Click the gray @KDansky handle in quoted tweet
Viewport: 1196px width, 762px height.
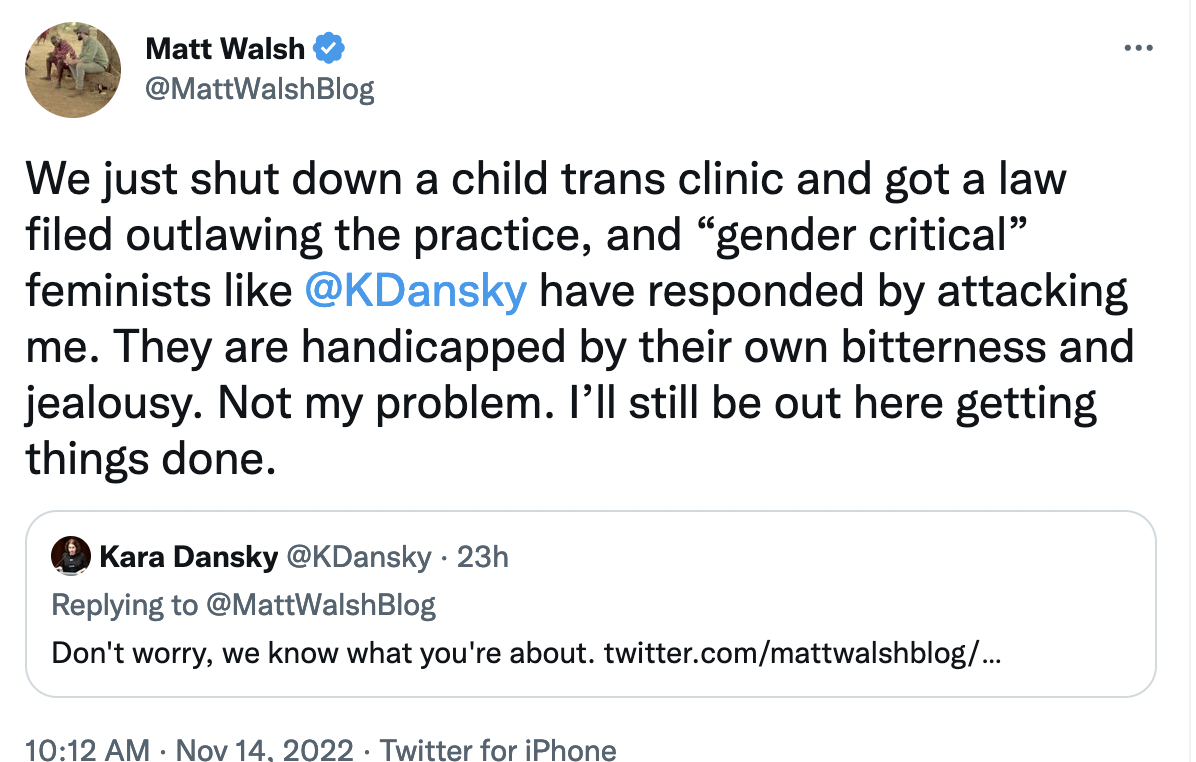pyautogui.click(x=358, y=557)
